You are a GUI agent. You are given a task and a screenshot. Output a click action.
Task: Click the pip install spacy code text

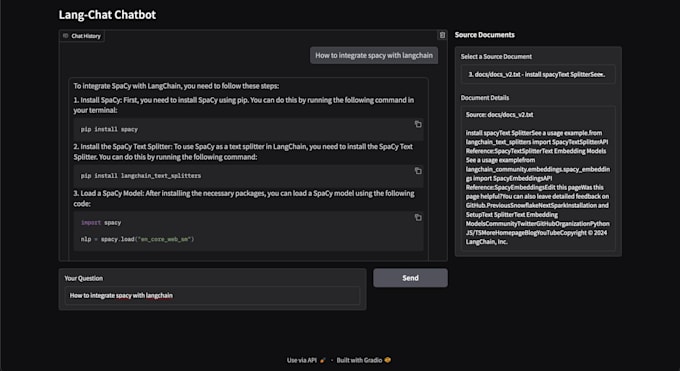(x=109, y=129)
